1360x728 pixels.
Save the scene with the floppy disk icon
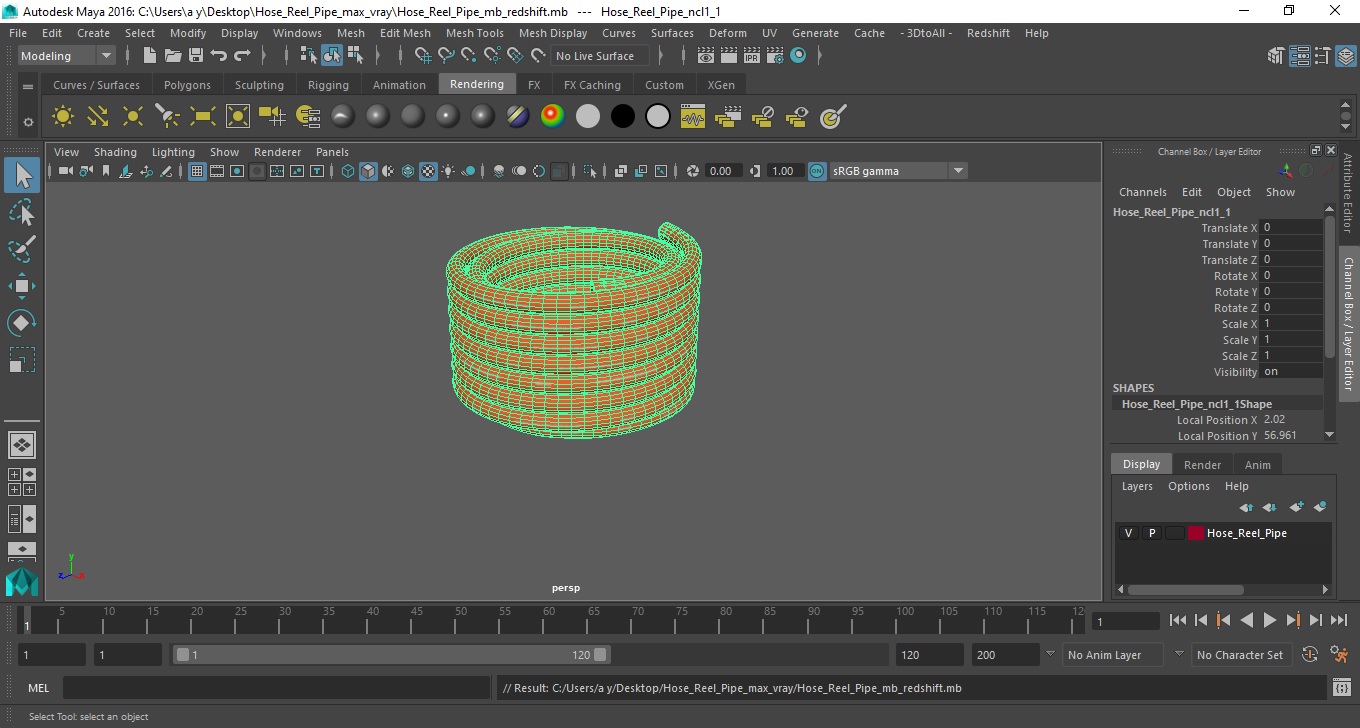(196, 56)
